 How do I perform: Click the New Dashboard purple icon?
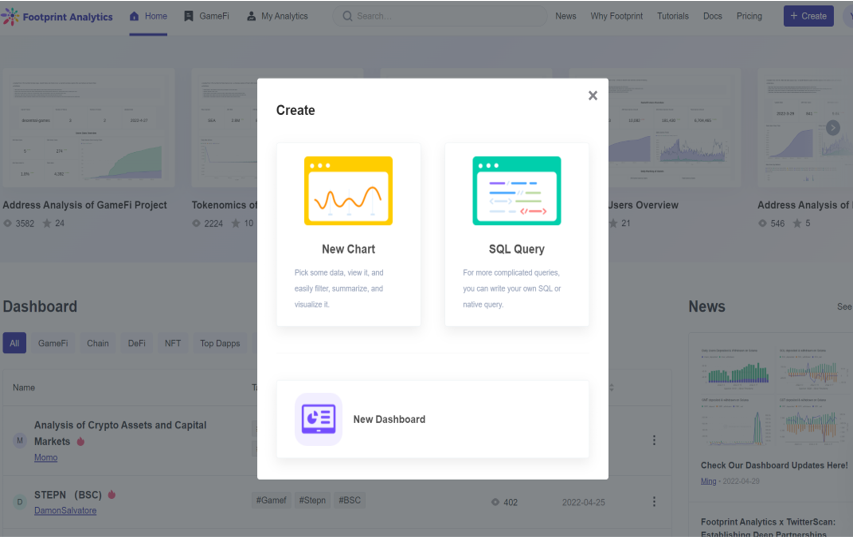click(318, 419)
